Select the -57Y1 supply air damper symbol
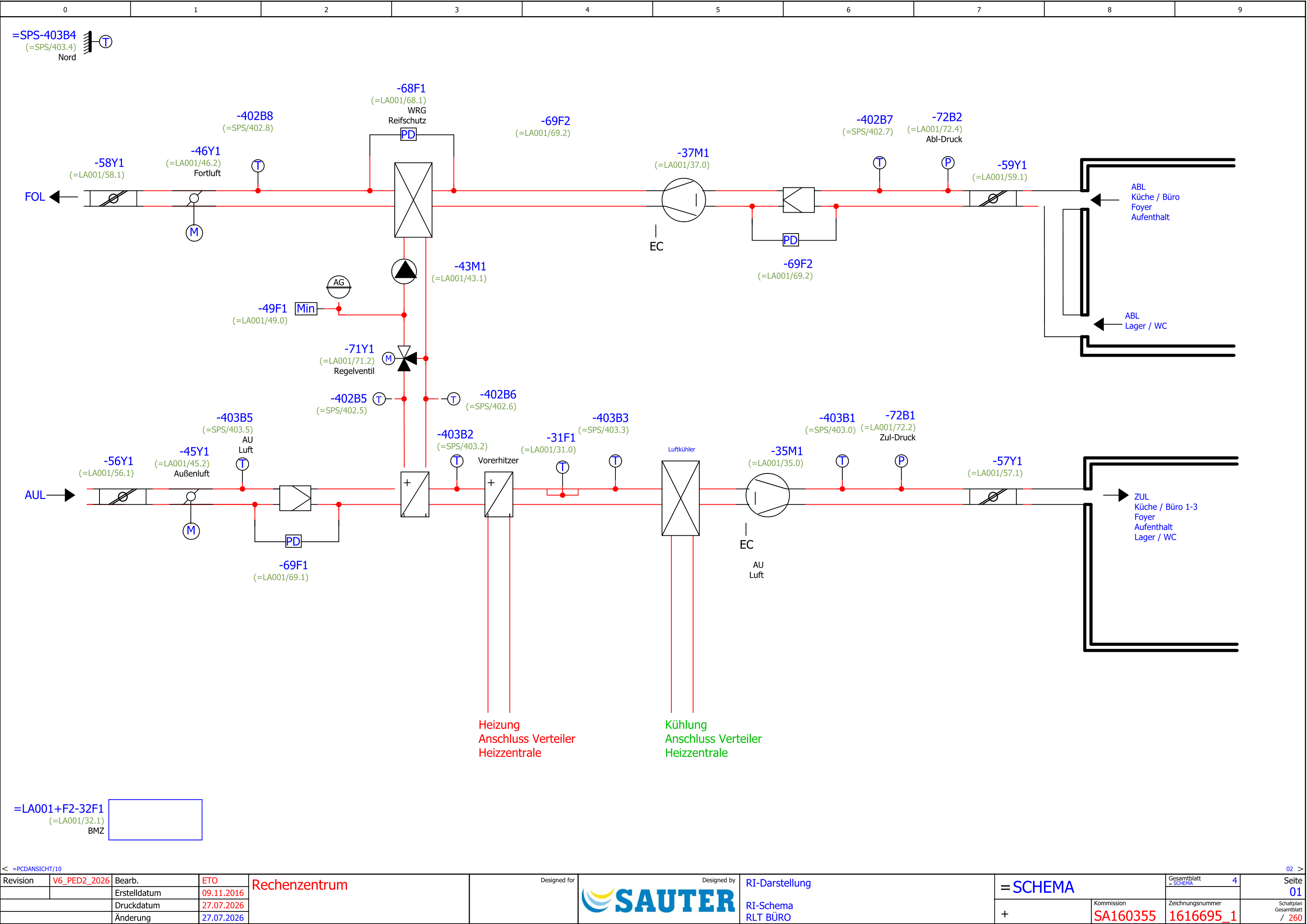 pos(993,497)
